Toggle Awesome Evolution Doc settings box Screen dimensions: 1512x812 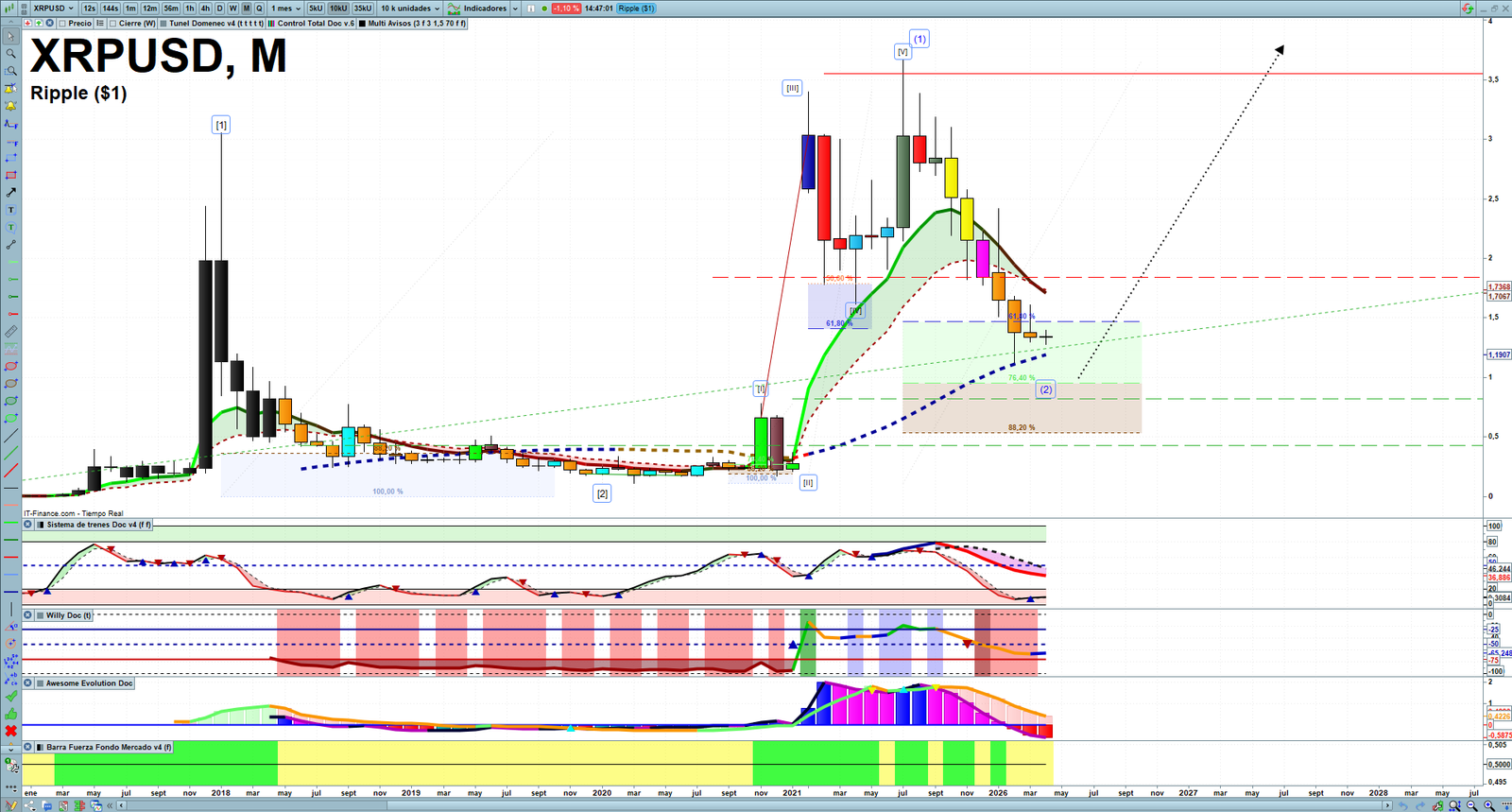(x=40, y=683)
